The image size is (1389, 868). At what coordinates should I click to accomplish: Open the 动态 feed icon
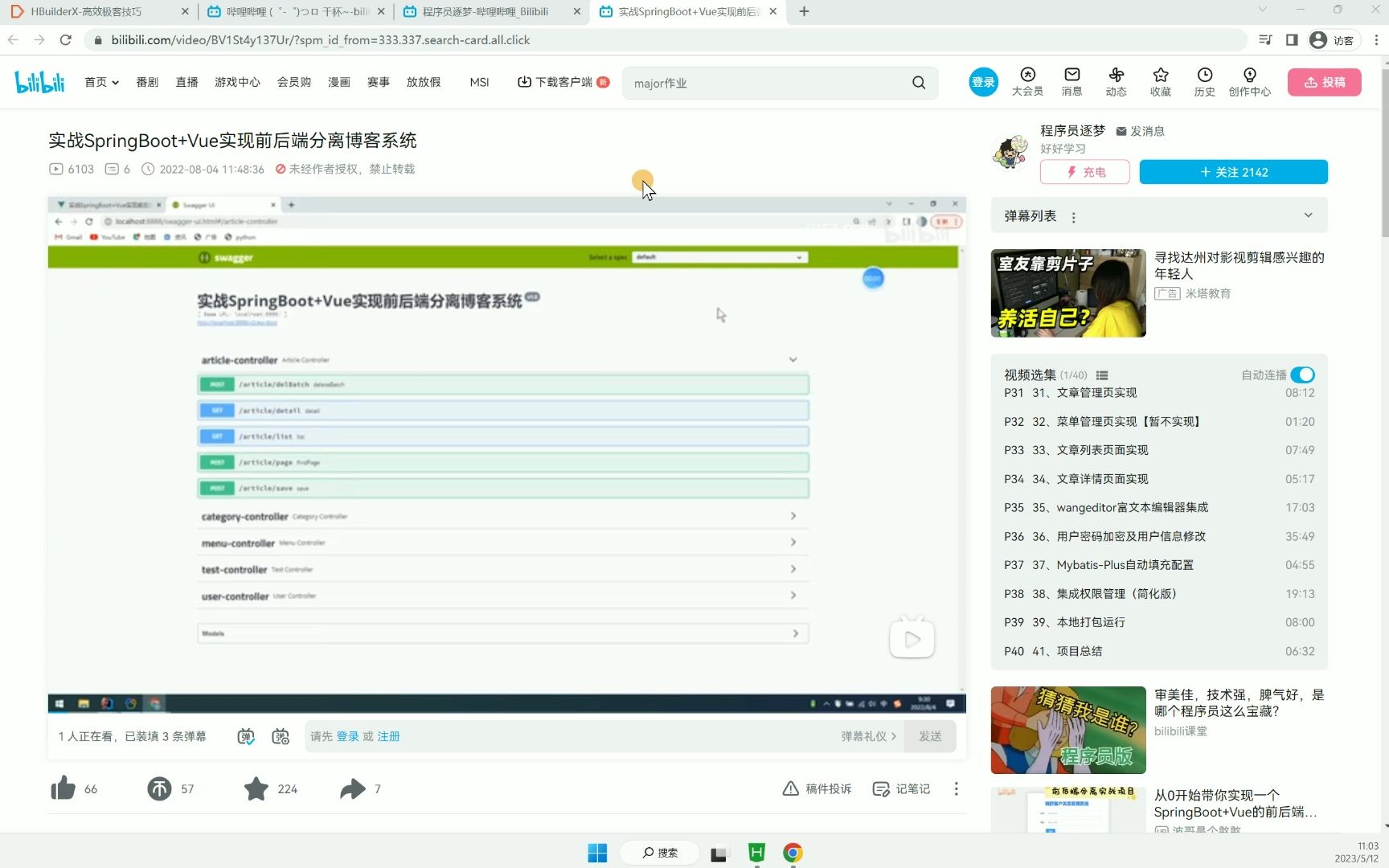1116,82
